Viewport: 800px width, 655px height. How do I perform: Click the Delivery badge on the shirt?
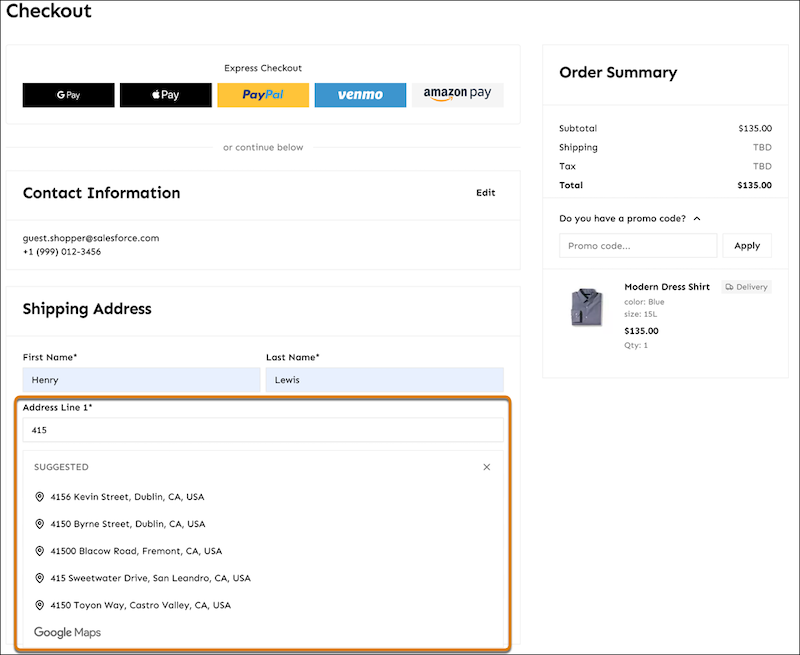(x=746, y=287)
